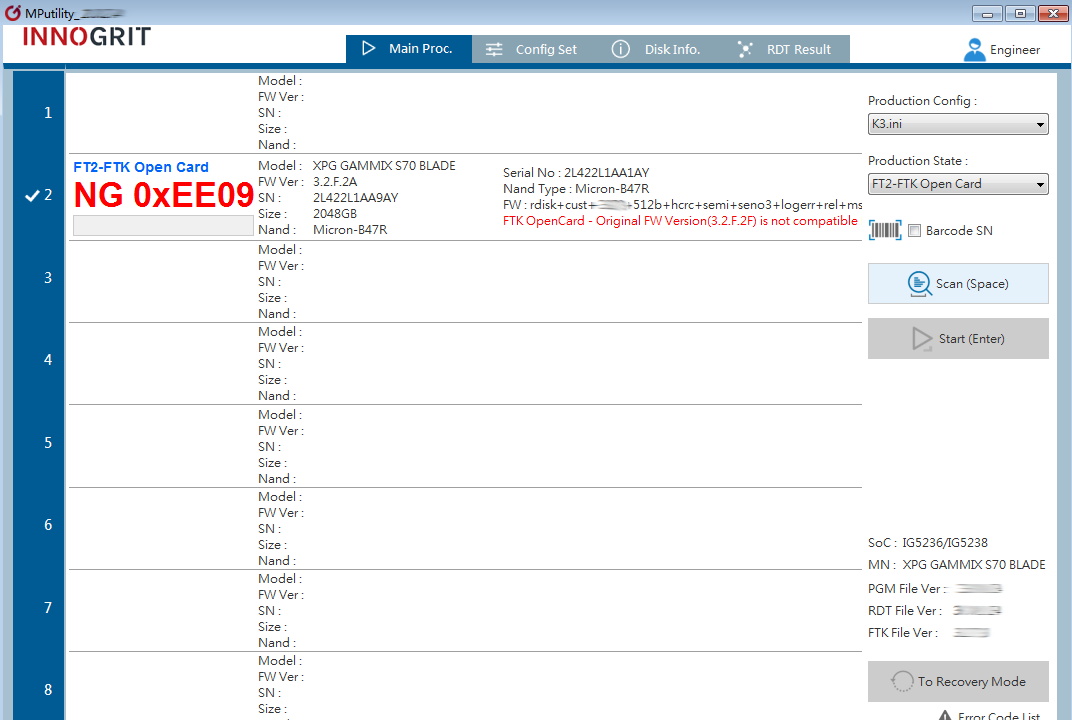
Task: Click the barcode scanner icon
Action: 885,230
